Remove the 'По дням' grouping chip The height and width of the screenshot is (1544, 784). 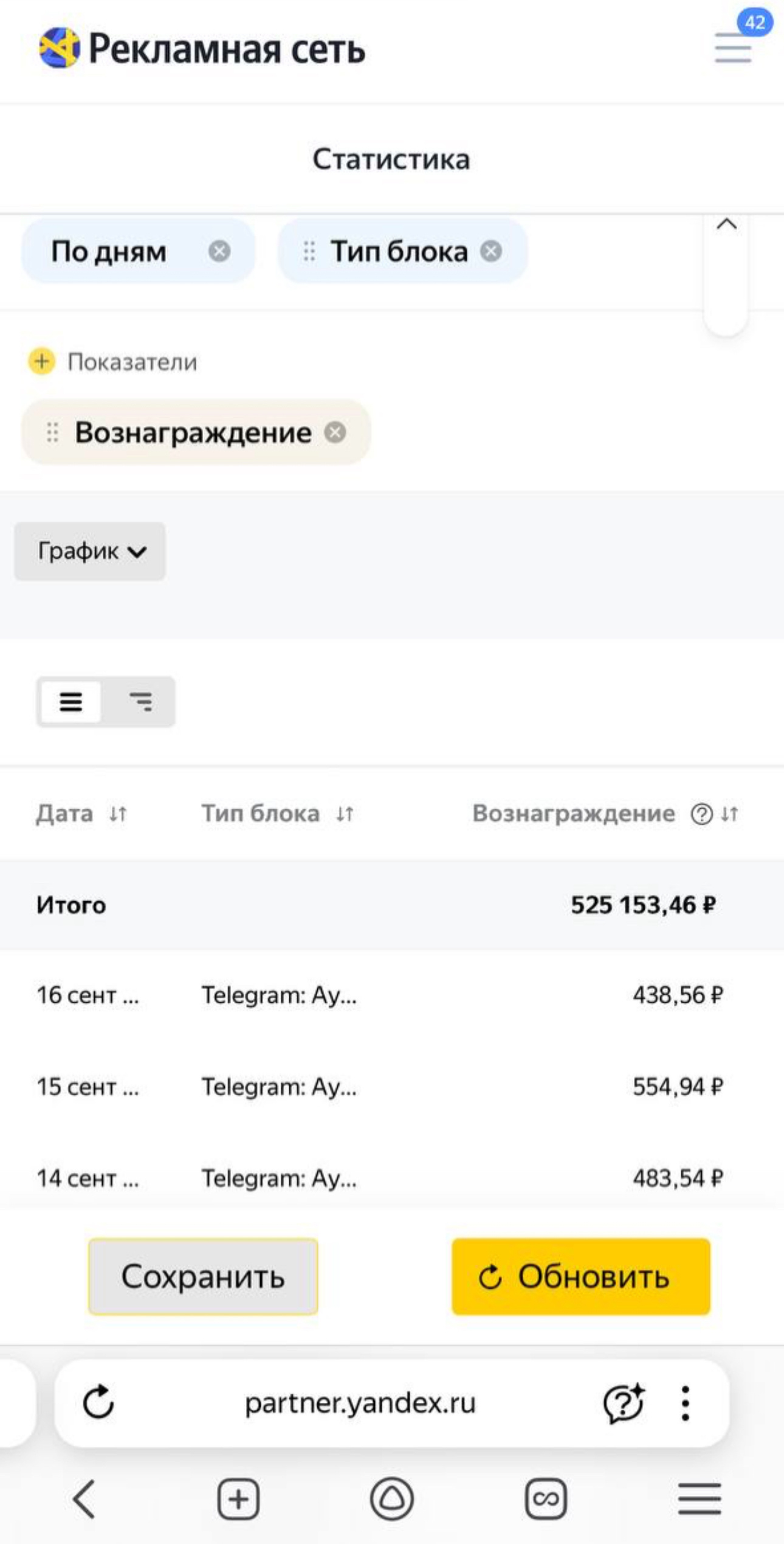(219, 251)
